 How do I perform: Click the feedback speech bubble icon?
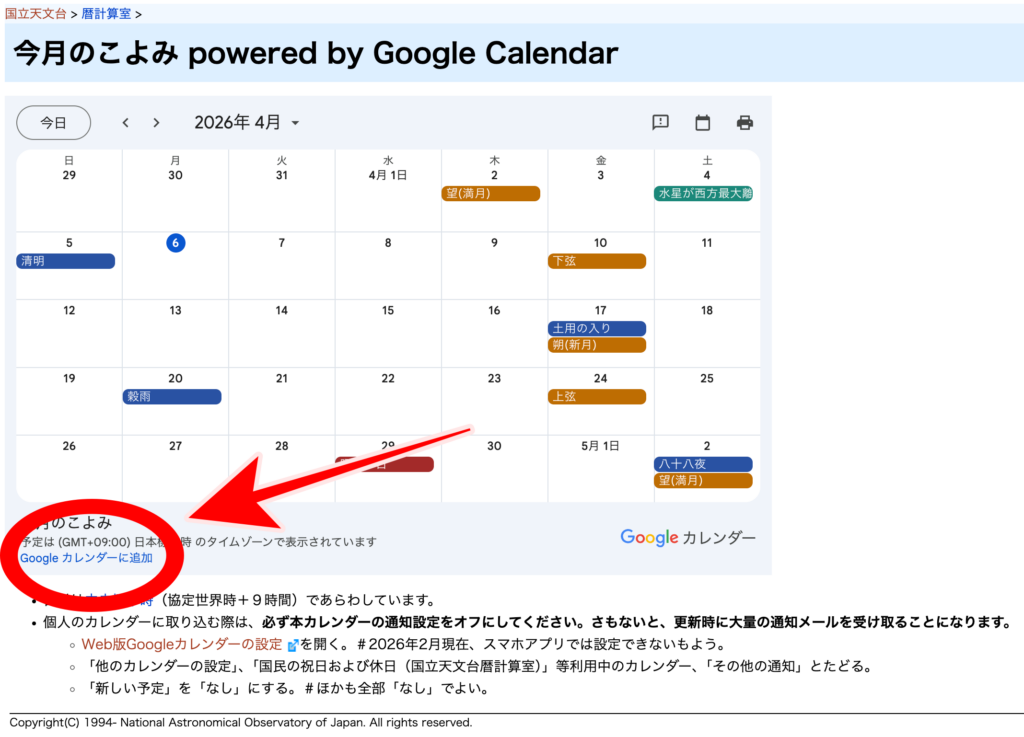point(660,123)
